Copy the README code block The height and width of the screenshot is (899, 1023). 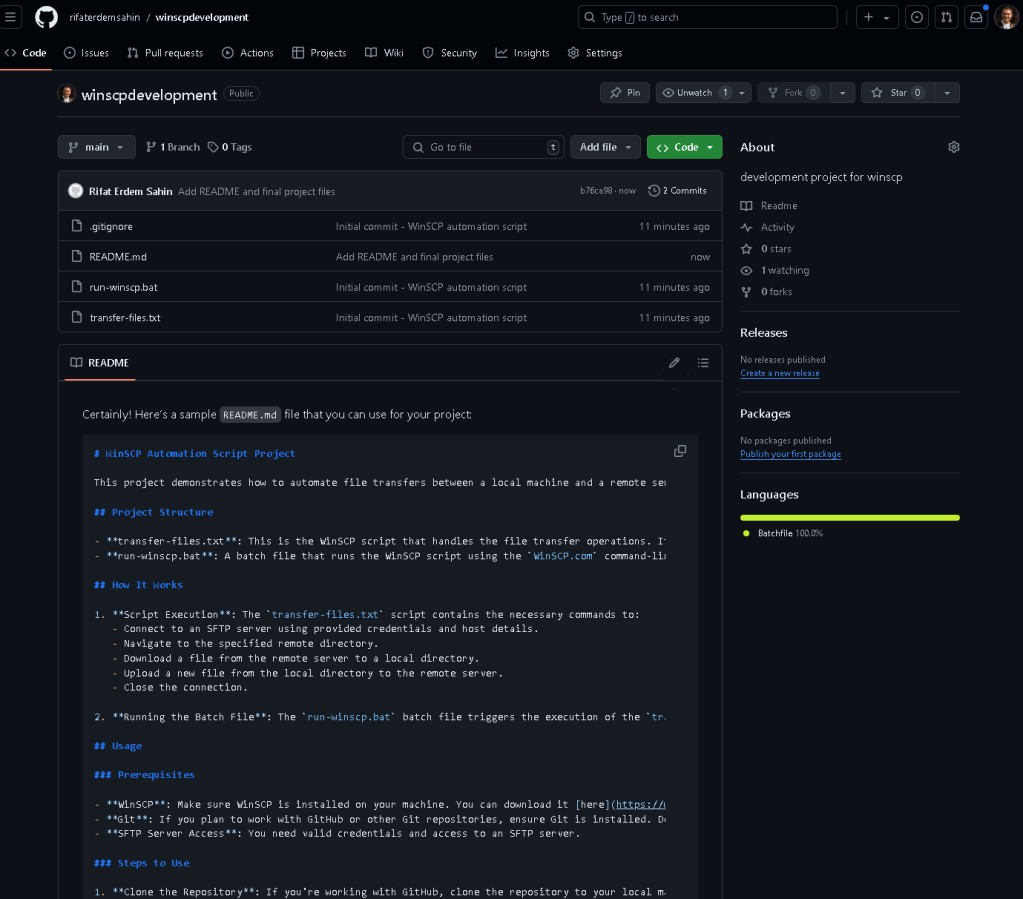pos(680,451)
